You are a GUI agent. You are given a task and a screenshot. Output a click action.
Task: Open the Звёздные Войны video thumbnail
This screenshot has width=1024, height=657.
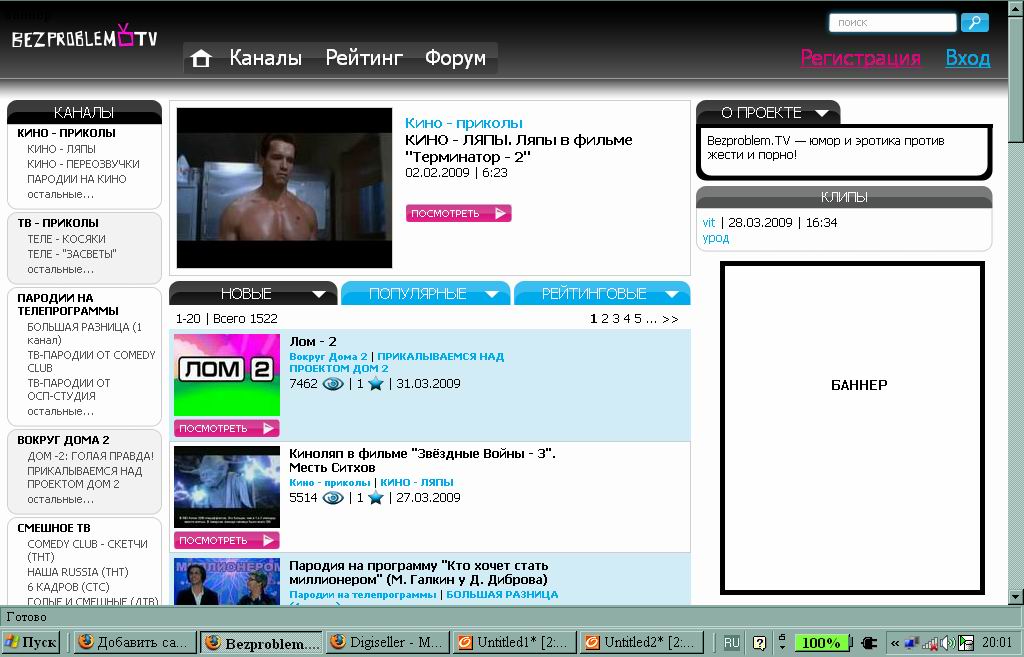227,487
